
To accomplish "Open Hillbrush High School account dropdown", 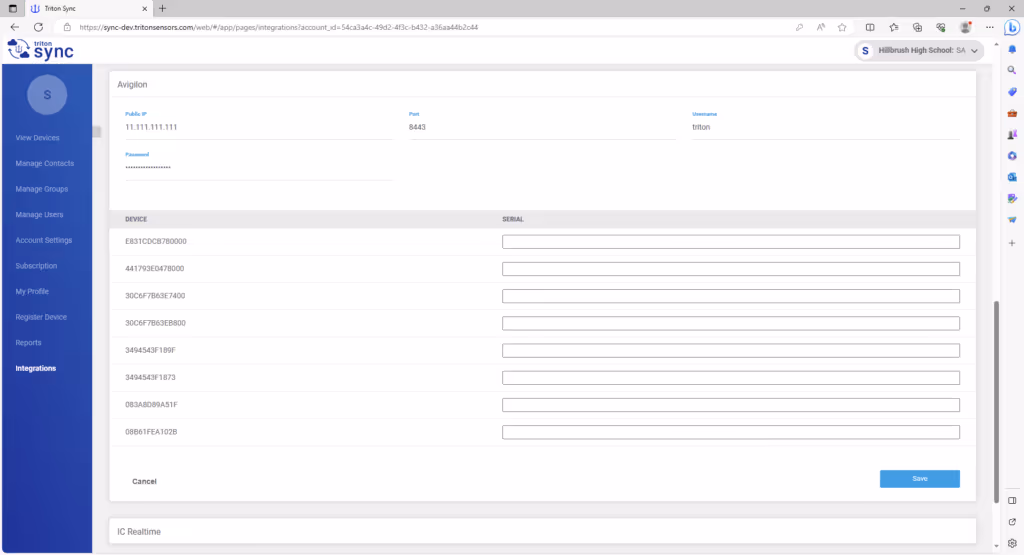I will pos(919,50).
